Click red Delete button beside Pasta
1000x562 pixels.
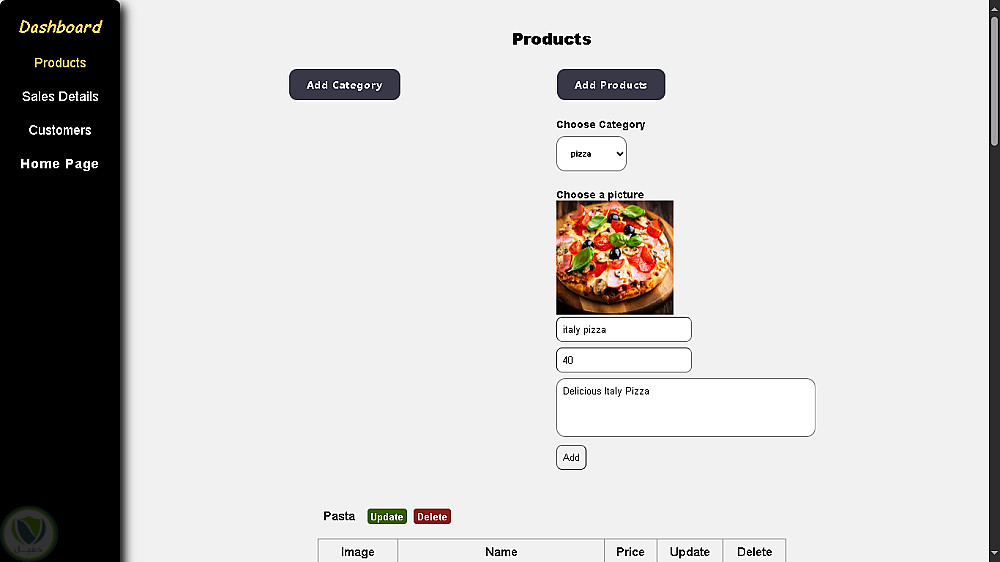click(432, 517)
